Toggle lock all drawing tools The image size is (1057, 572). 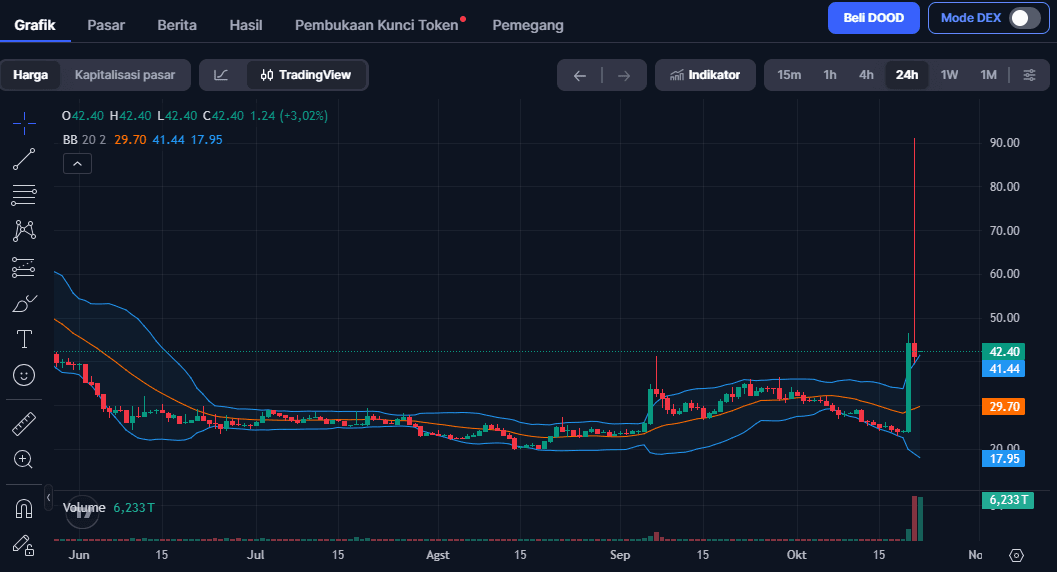24,545
